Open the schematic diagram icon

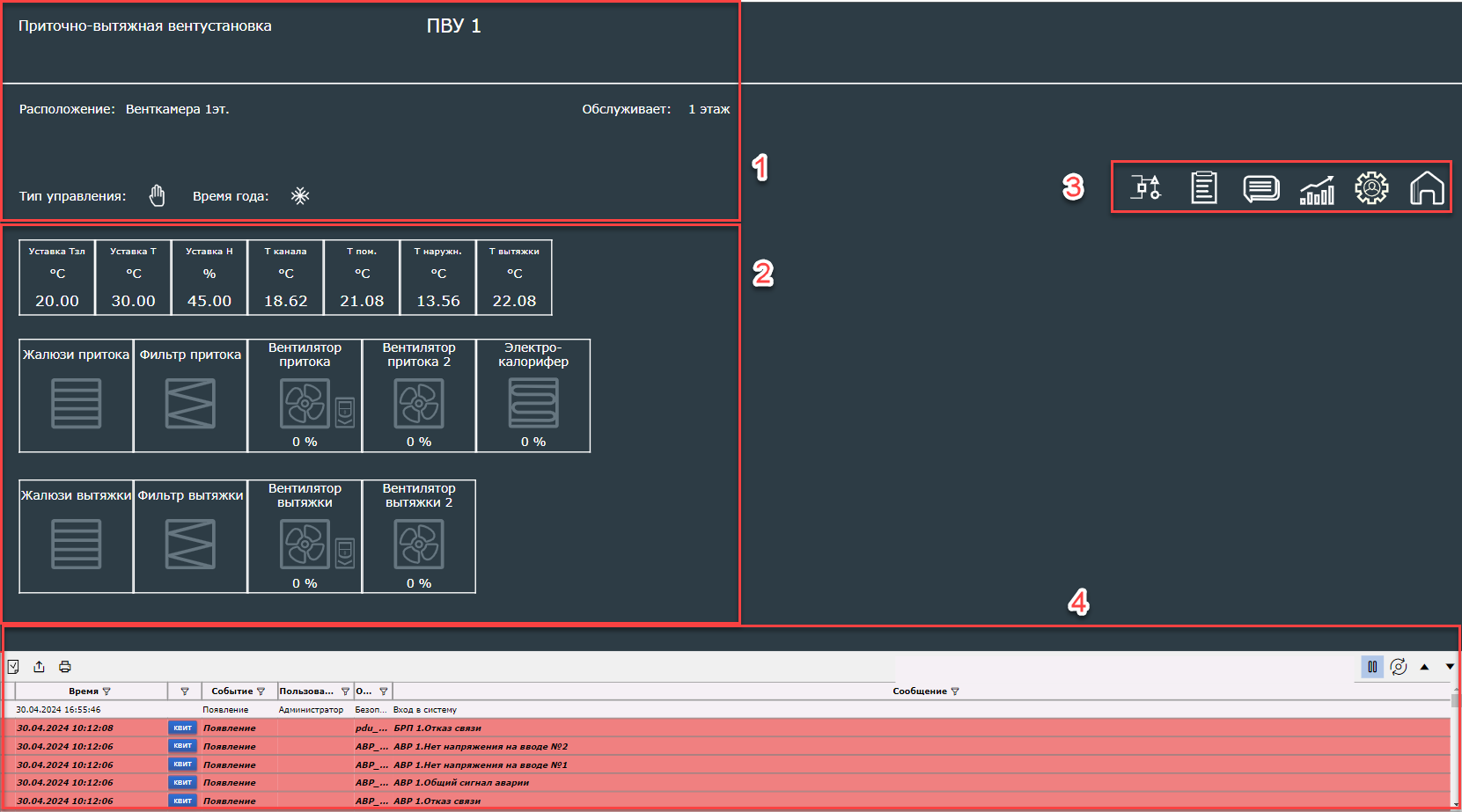pos(1146,187)
